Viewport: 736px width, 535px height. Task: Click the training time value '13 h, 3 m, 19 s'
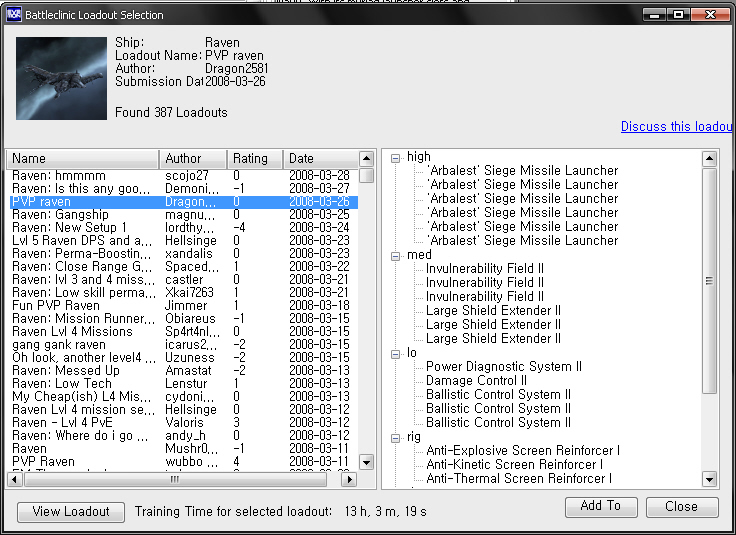(x=385, y=512)
